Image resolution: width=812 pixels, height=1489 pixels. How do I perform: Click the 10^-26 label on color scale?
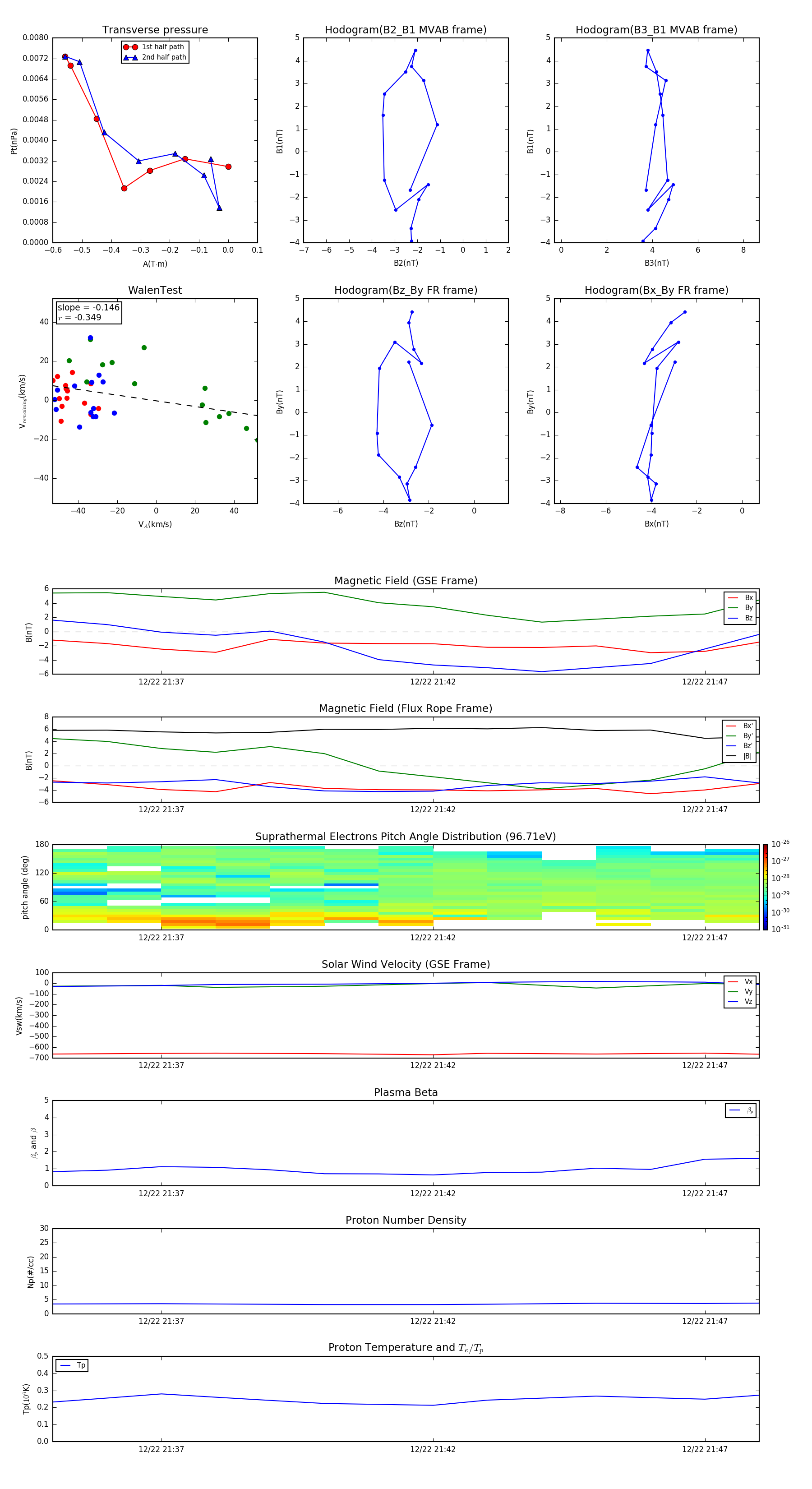[x=780, y=843]
